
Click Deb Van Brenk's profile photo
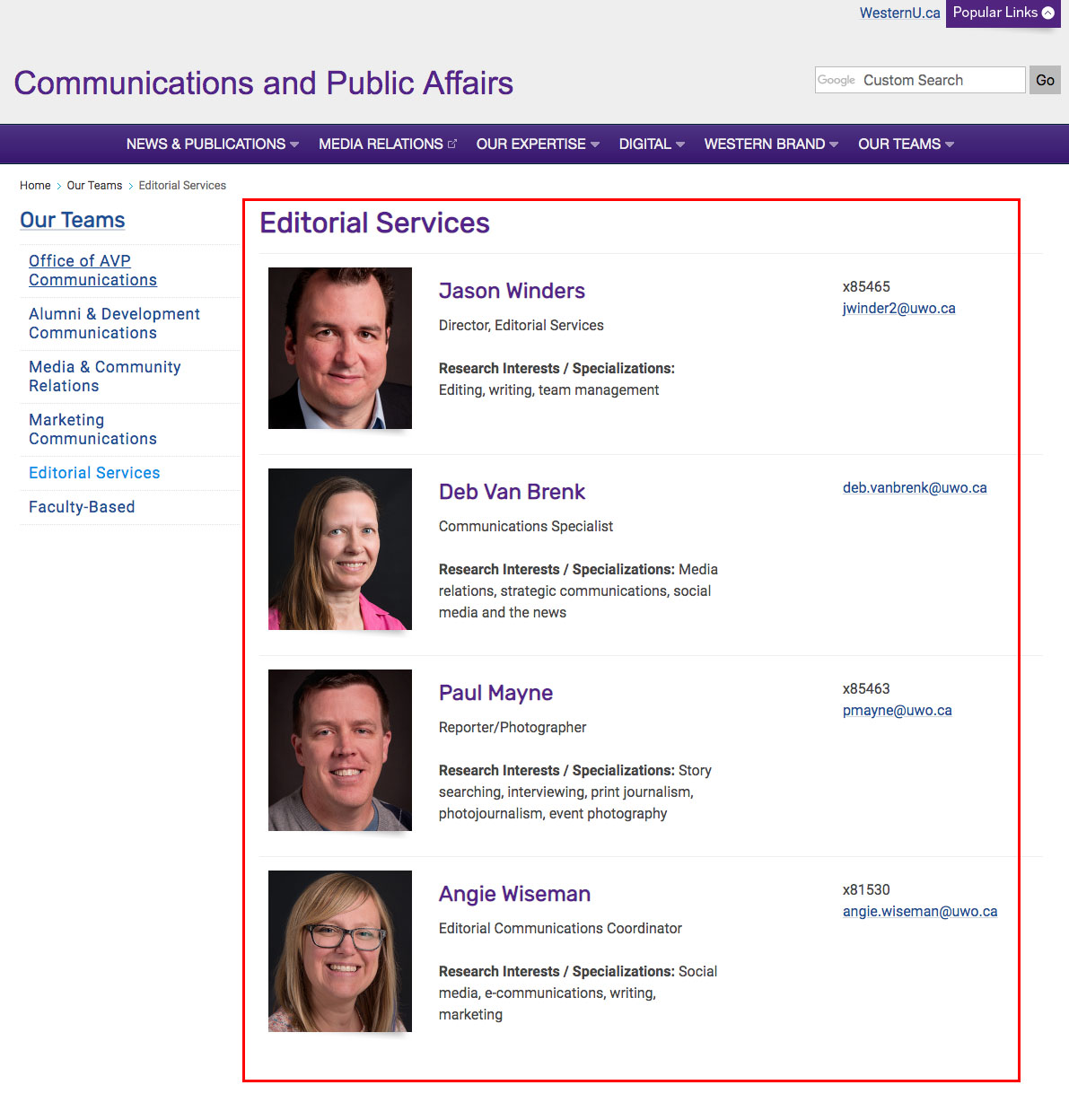point(340,549)
